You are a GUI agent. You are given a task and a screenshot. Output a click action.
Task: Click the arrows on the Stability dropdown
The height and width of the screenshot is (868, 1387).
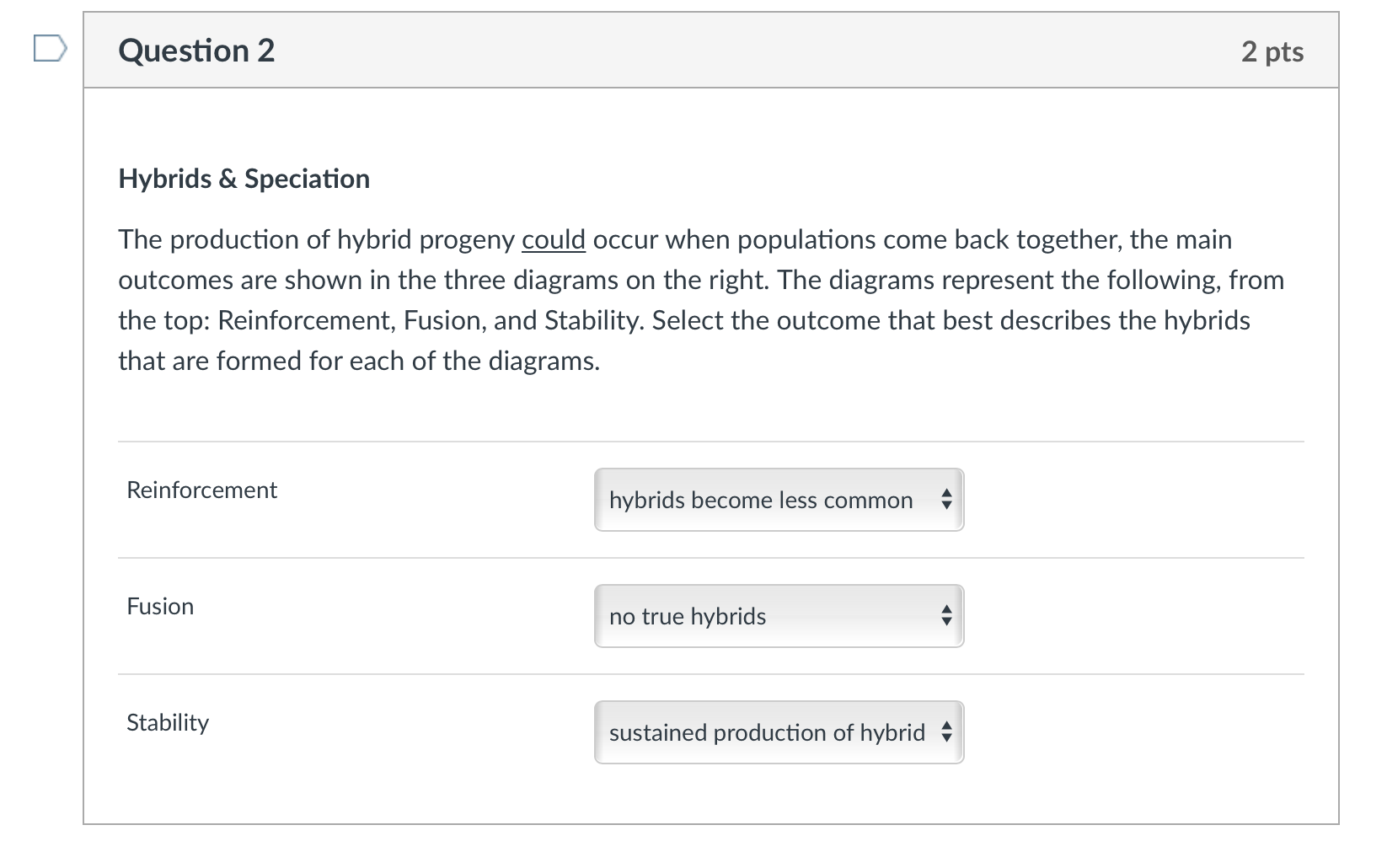point(946,732)
